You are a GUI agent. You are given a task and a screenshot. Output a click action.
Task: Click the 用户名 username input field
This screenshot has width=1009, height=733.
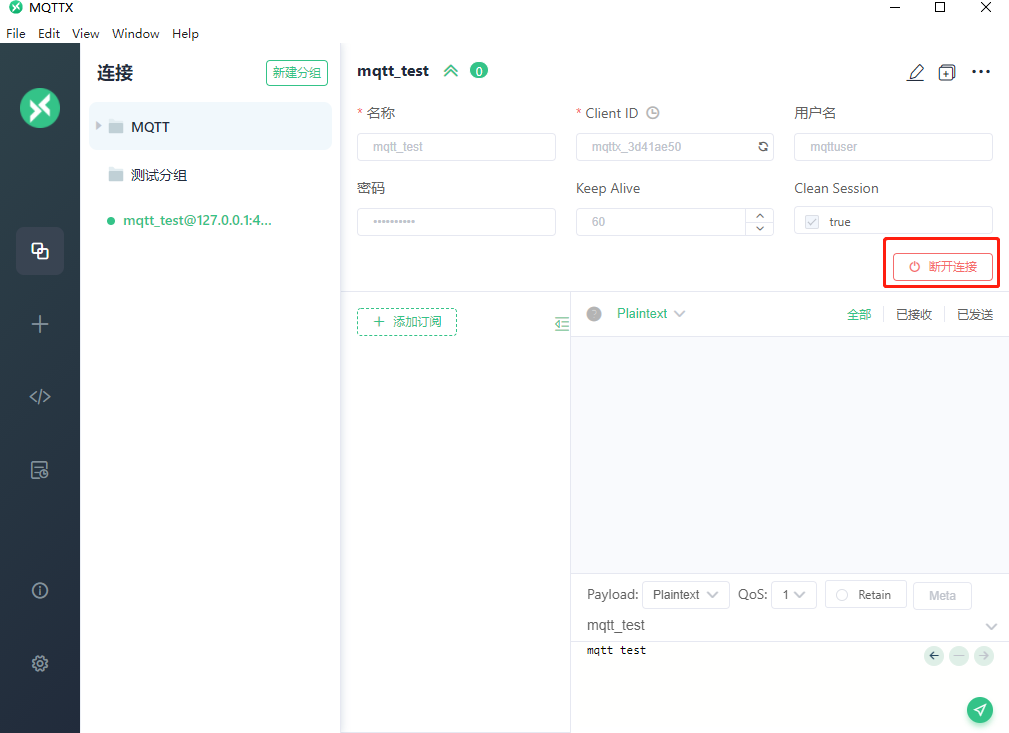pos(893,147)
